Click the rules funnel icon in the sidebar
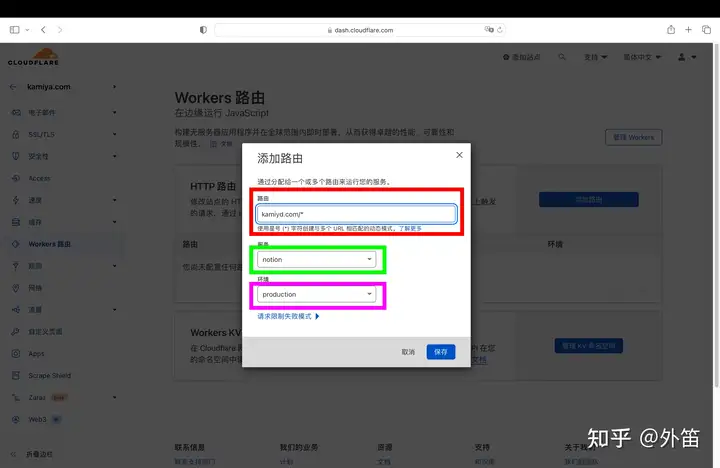Viewport: 720px width, 468px height. click(x=16, y=266)
